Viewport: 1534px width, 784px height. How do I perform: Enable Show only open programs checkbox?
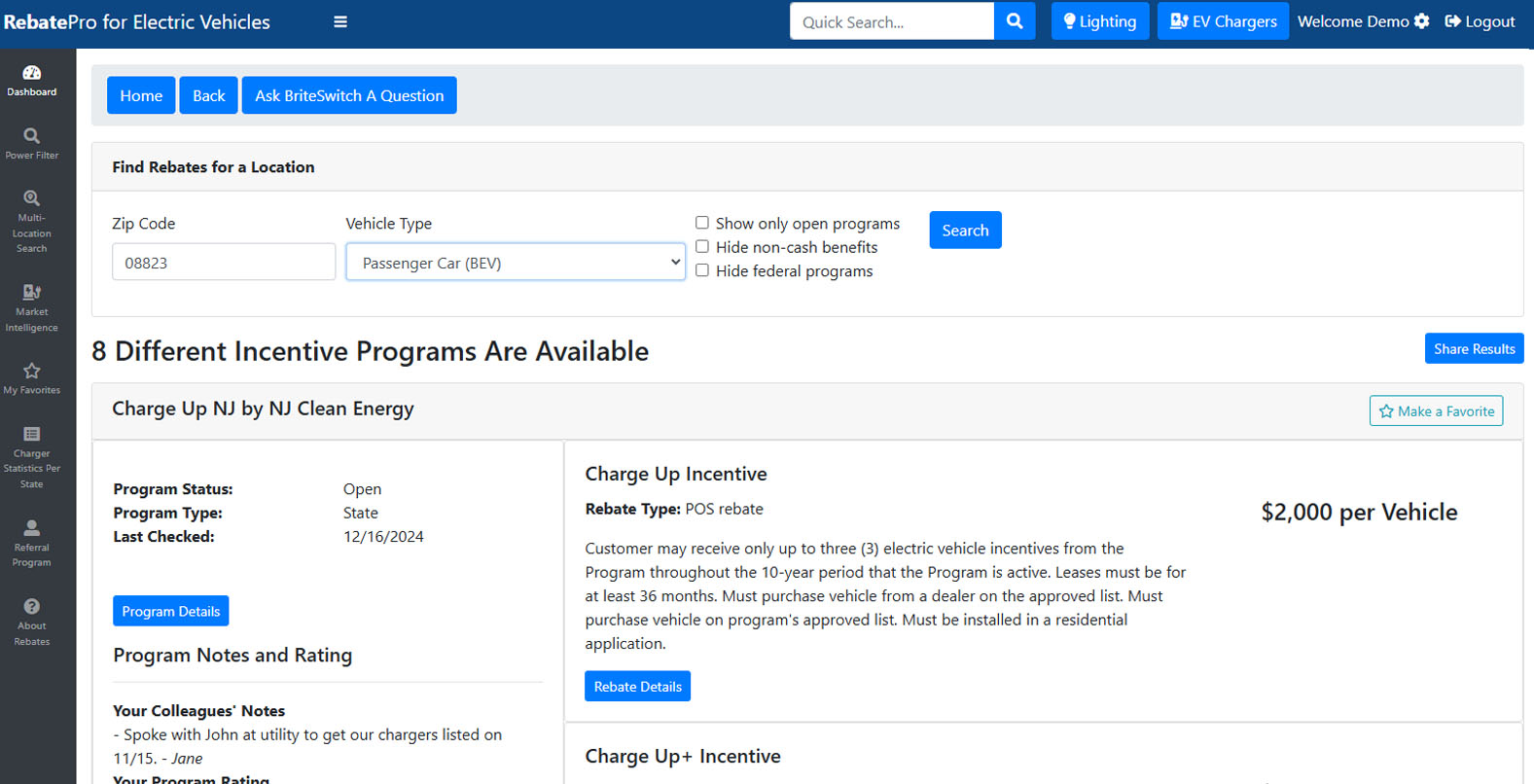(702, 223)
